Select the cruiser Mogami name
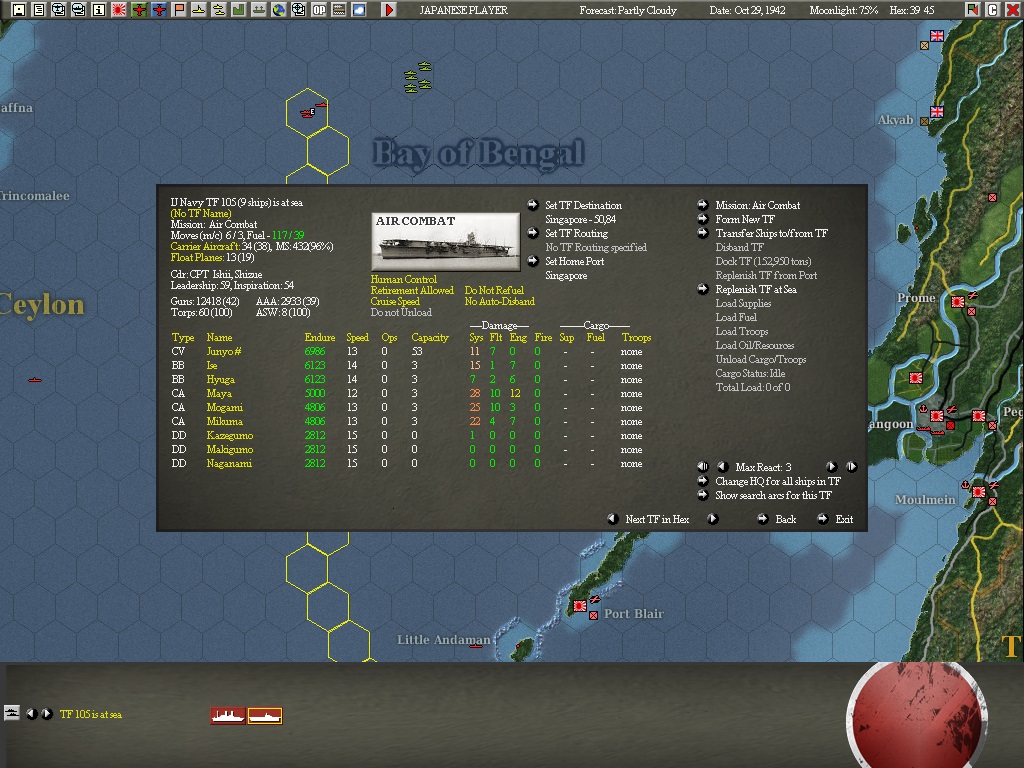 click(x=224, y=408)
